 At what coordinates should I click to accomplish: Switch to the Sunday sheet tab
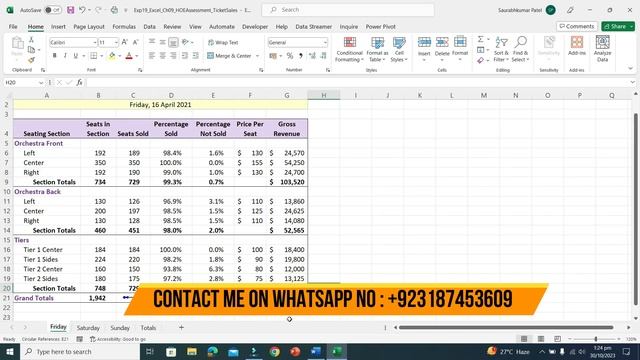pos(120,328)
